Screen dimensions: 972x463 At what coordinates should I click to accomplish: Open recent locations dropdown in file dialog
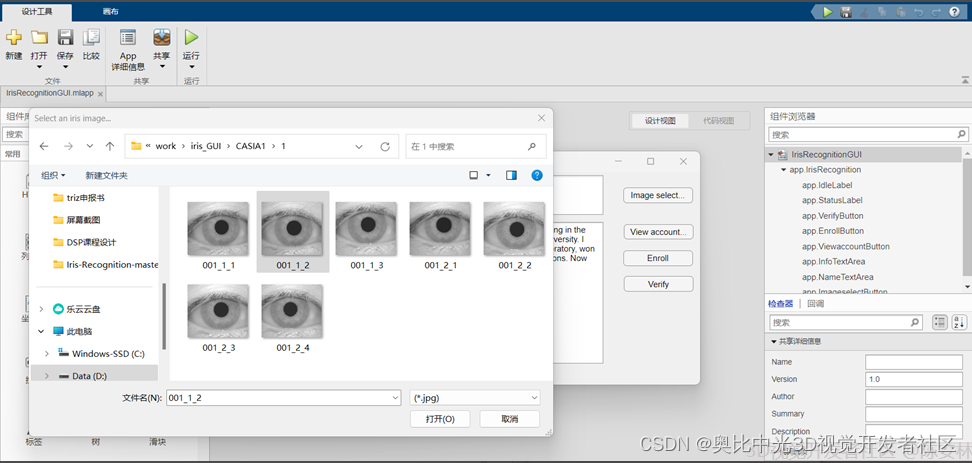click(89, 146)
